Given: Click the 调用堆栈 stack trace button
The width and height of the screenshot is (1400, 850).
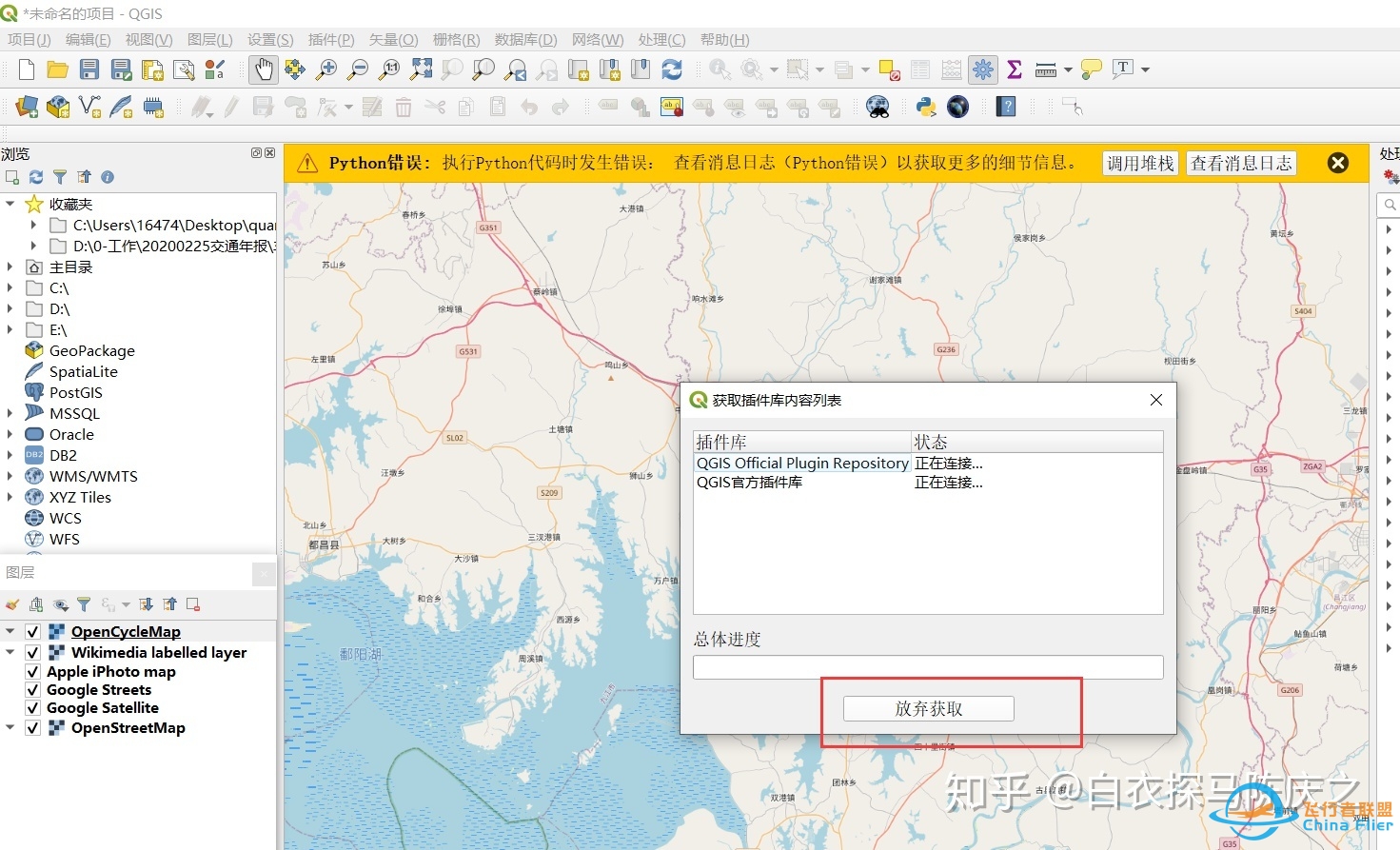Looking at the screenshot, I should point(1140,164).
